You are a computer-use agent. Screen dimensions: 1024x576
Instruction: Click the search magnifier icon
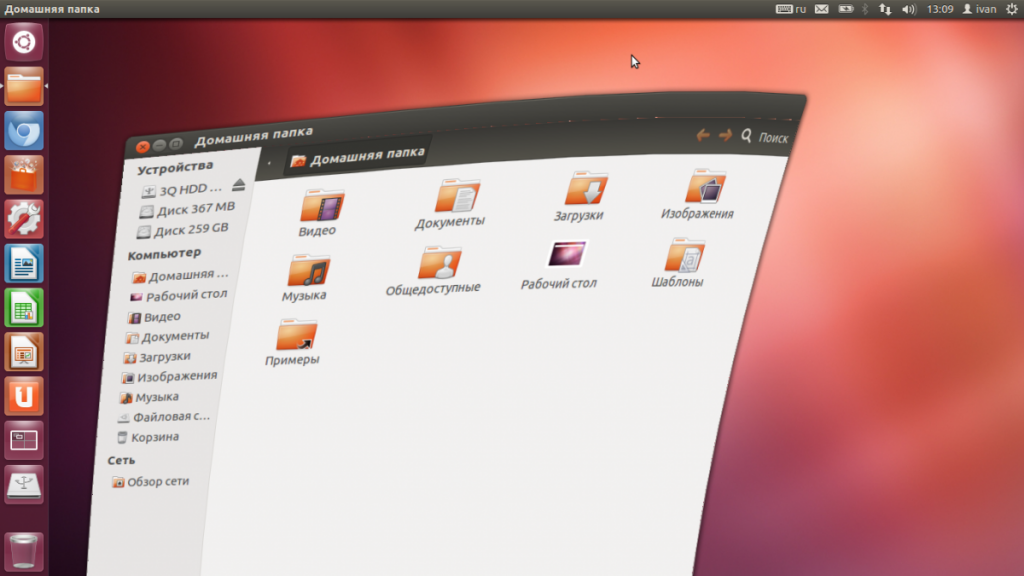[x=746, y=135]
